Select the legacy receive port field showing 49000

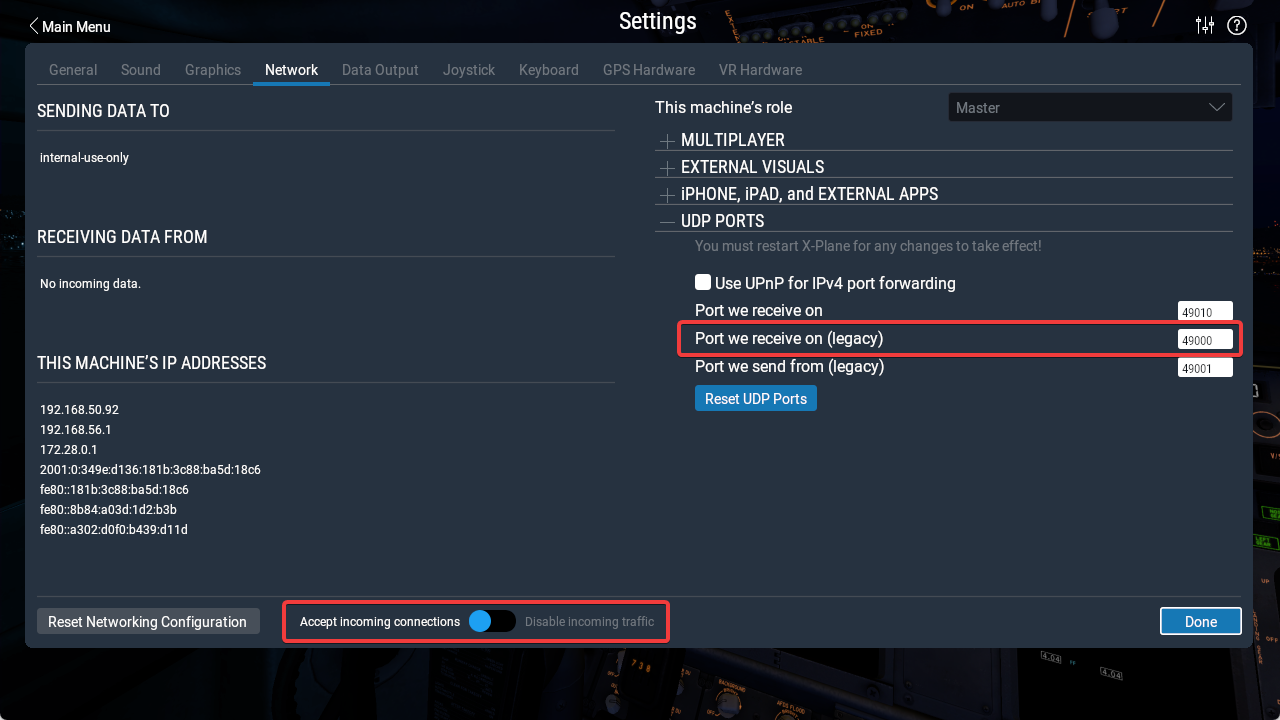(x=1204, y=339)
